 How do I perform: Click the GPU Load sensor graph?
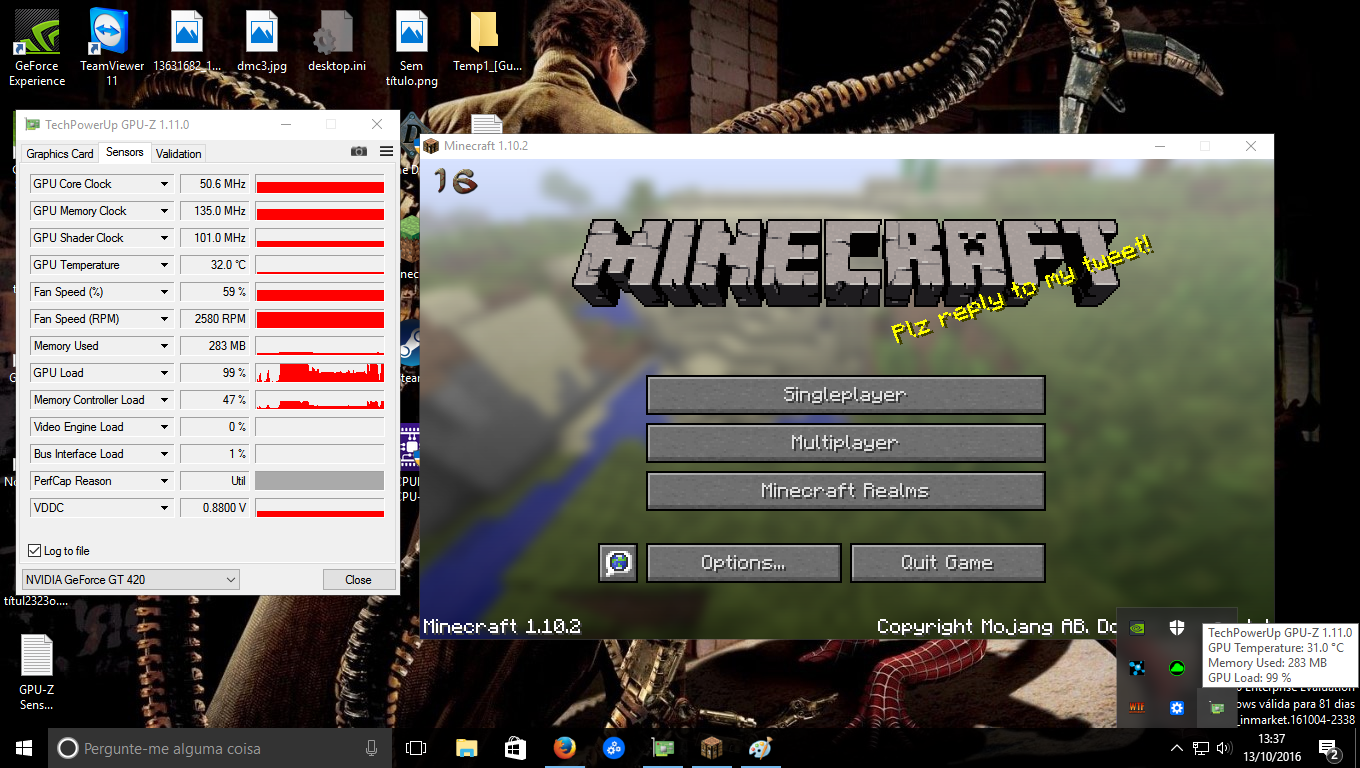[320, 373]
